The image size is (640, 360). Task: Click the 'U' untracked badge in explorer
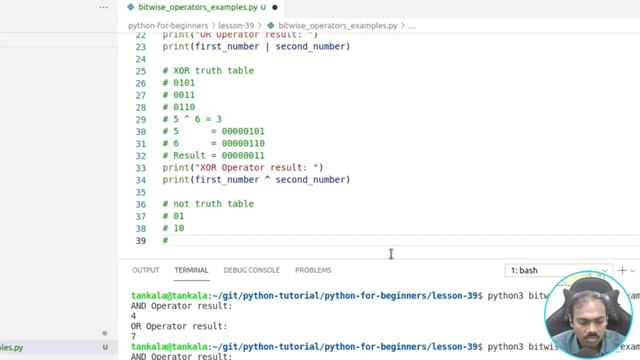point(105,348)
